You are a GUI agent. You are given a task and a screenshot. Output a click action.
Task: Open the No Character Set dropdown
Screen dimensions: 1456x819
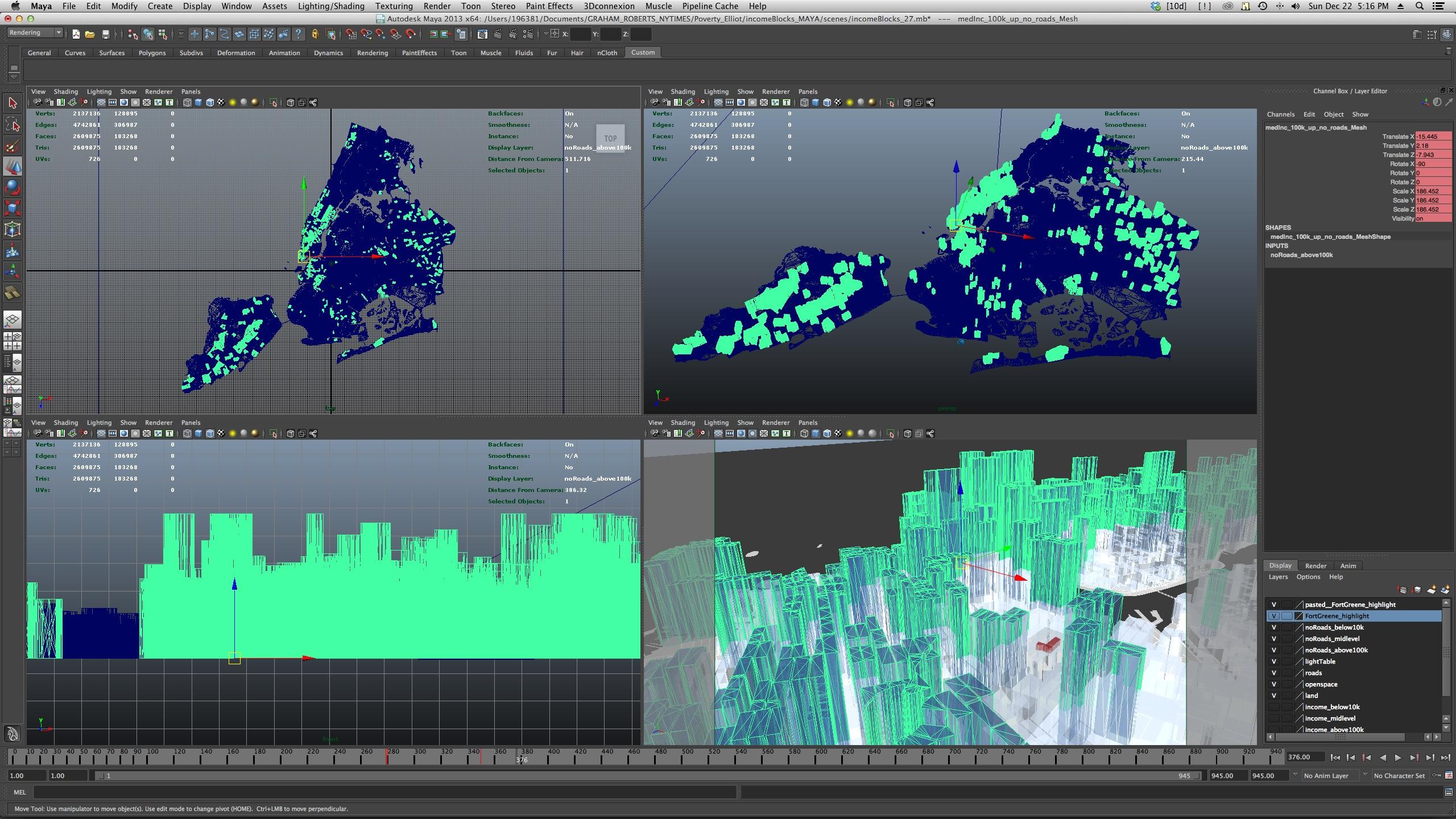[1399, 775]
